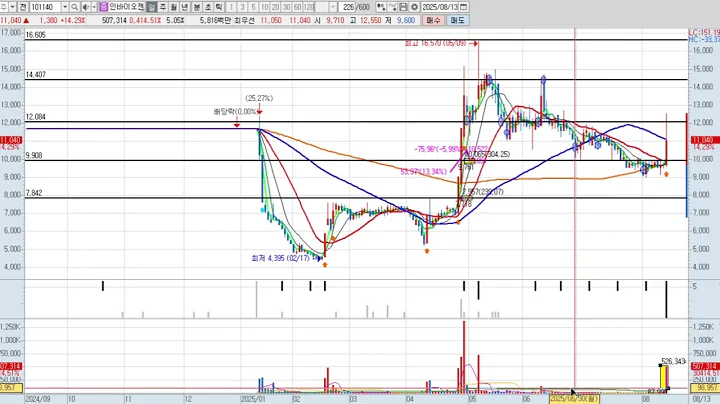Viewport: 720px width, 404px height.
Task: Choose the 30 interval button
Action: 287,7
